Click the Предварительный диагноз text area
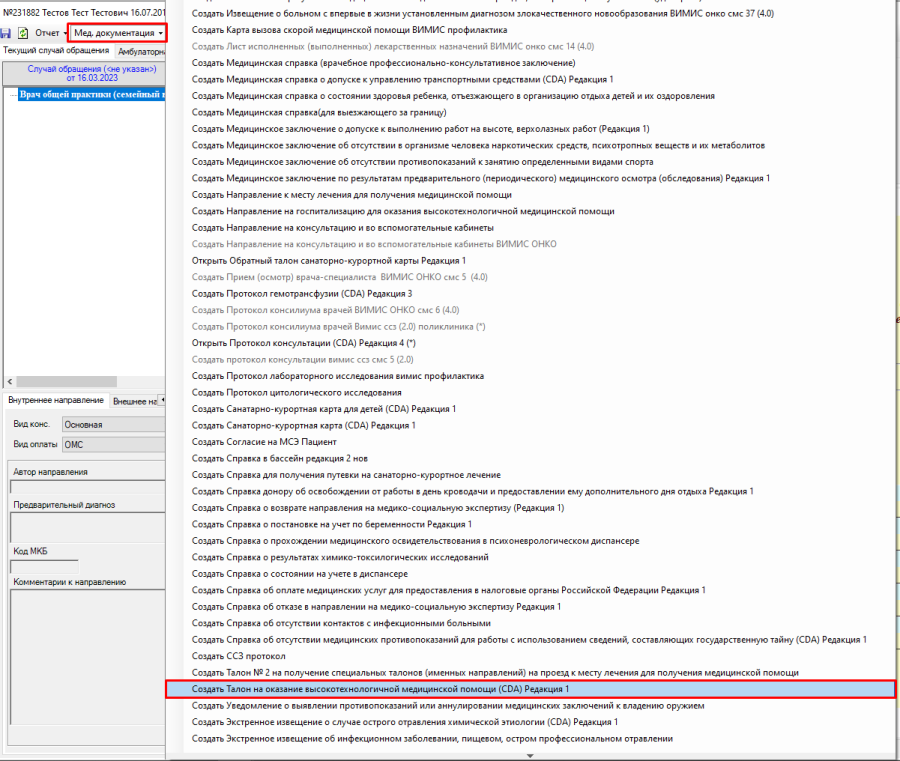 pyautogui.click(x=88, y=527)
